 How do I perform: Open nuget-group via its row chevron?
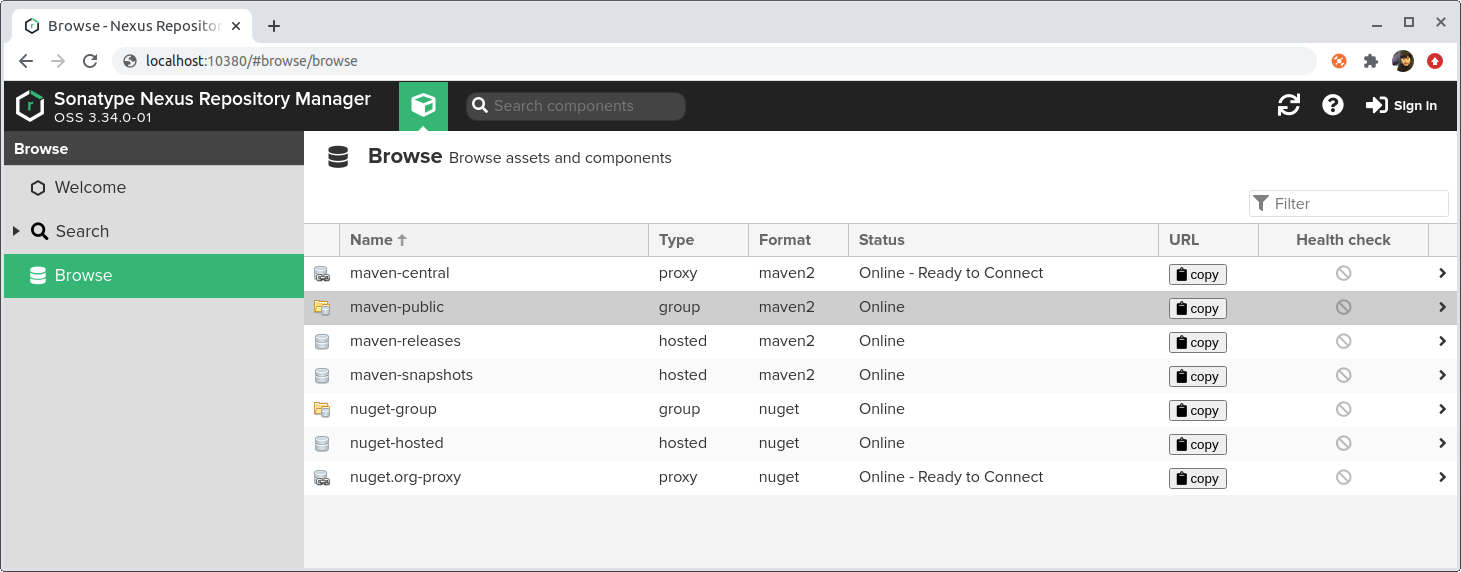pyautogui.click(x=1442, y=409)
